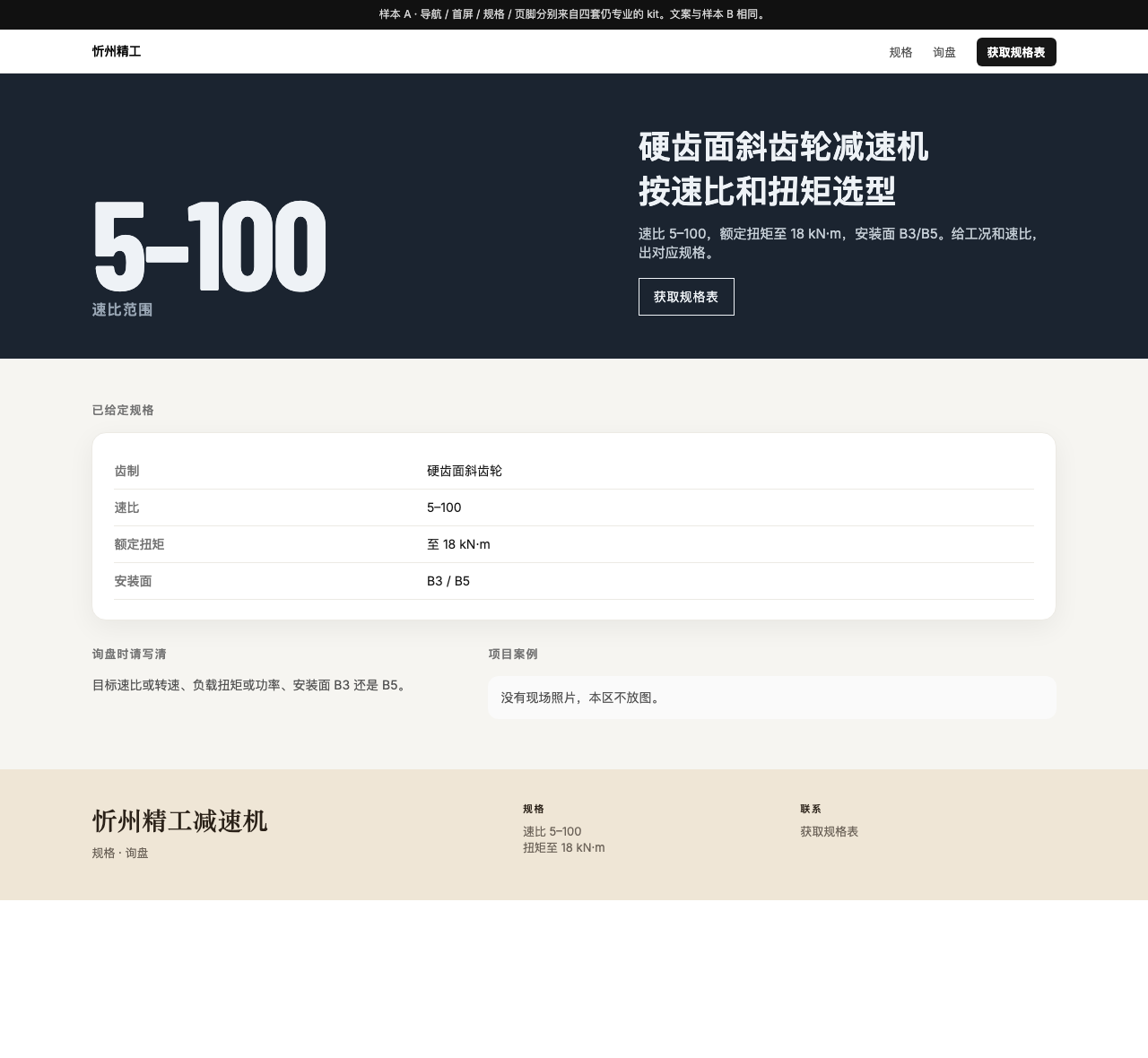This screenshot has width=1148, height=1058.
Task: Open the 规格 nav link
Action: (900, 52)
